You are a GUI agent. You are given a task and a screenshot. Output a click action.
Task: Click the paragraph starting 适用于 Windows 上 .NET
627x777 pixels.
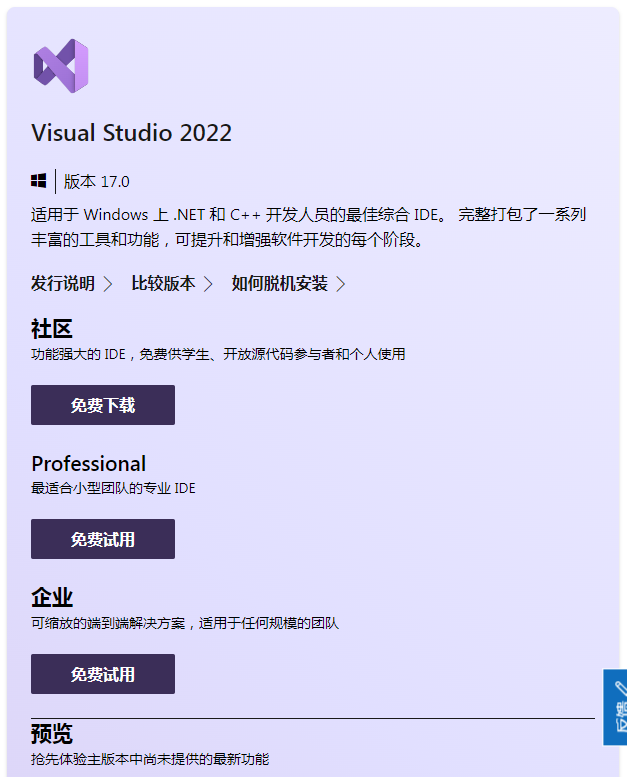(309, 227)
